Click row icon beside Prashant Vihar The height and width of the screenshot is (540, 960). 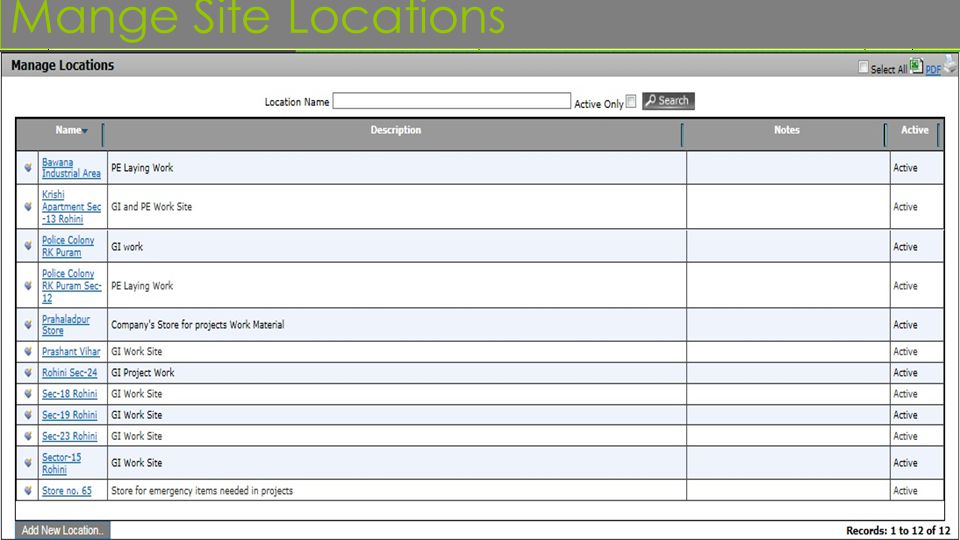tap(28, 351)
